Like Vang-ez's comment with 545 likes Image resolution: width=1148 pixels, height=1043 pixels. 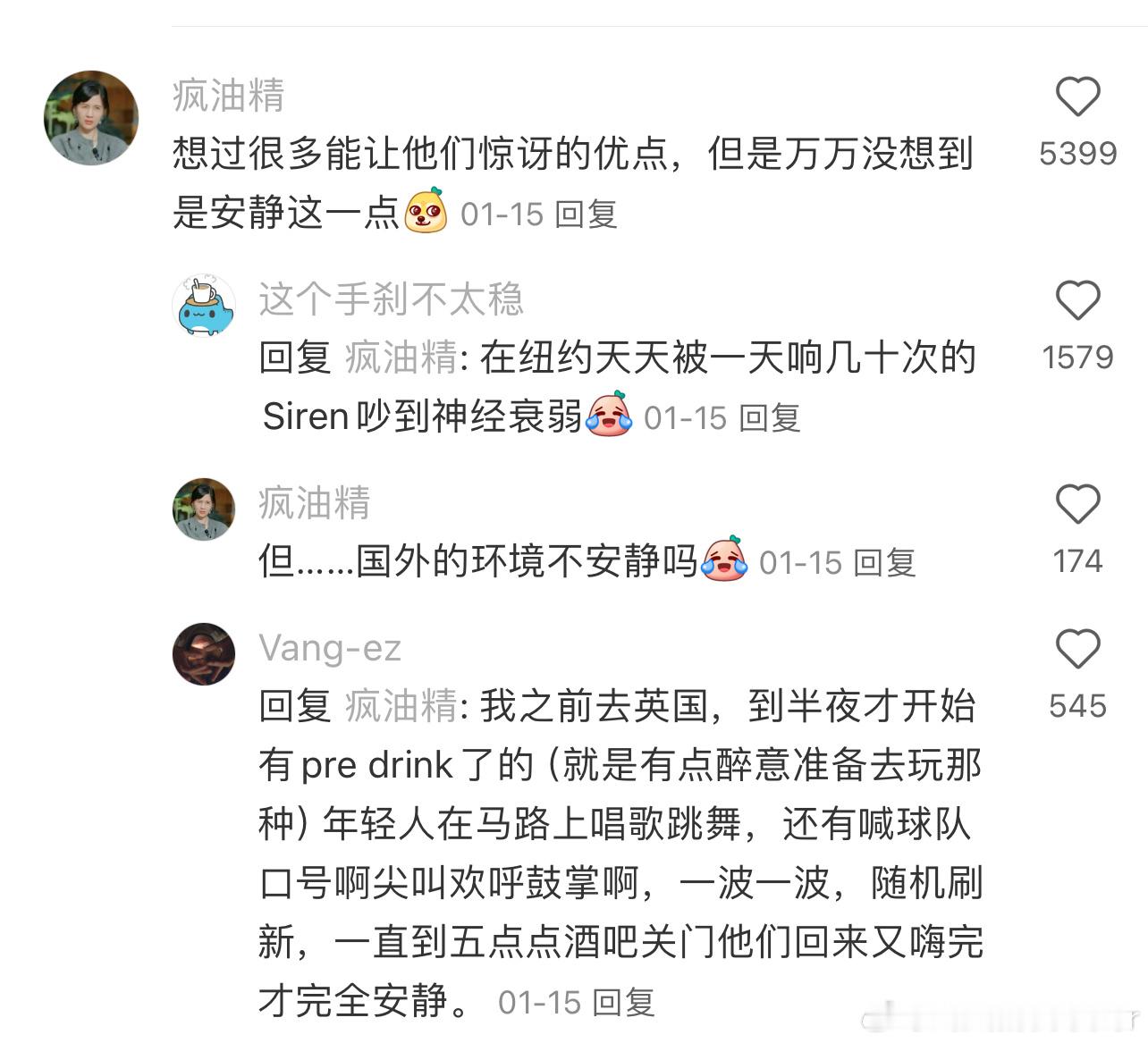pos(1077,649)
